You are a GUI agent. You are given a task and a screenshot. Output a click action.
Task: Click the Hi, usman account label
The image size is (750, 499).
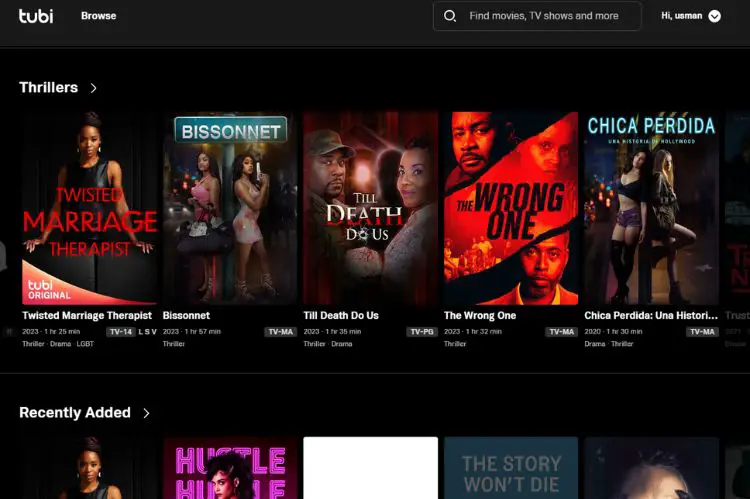pos(682,16)
